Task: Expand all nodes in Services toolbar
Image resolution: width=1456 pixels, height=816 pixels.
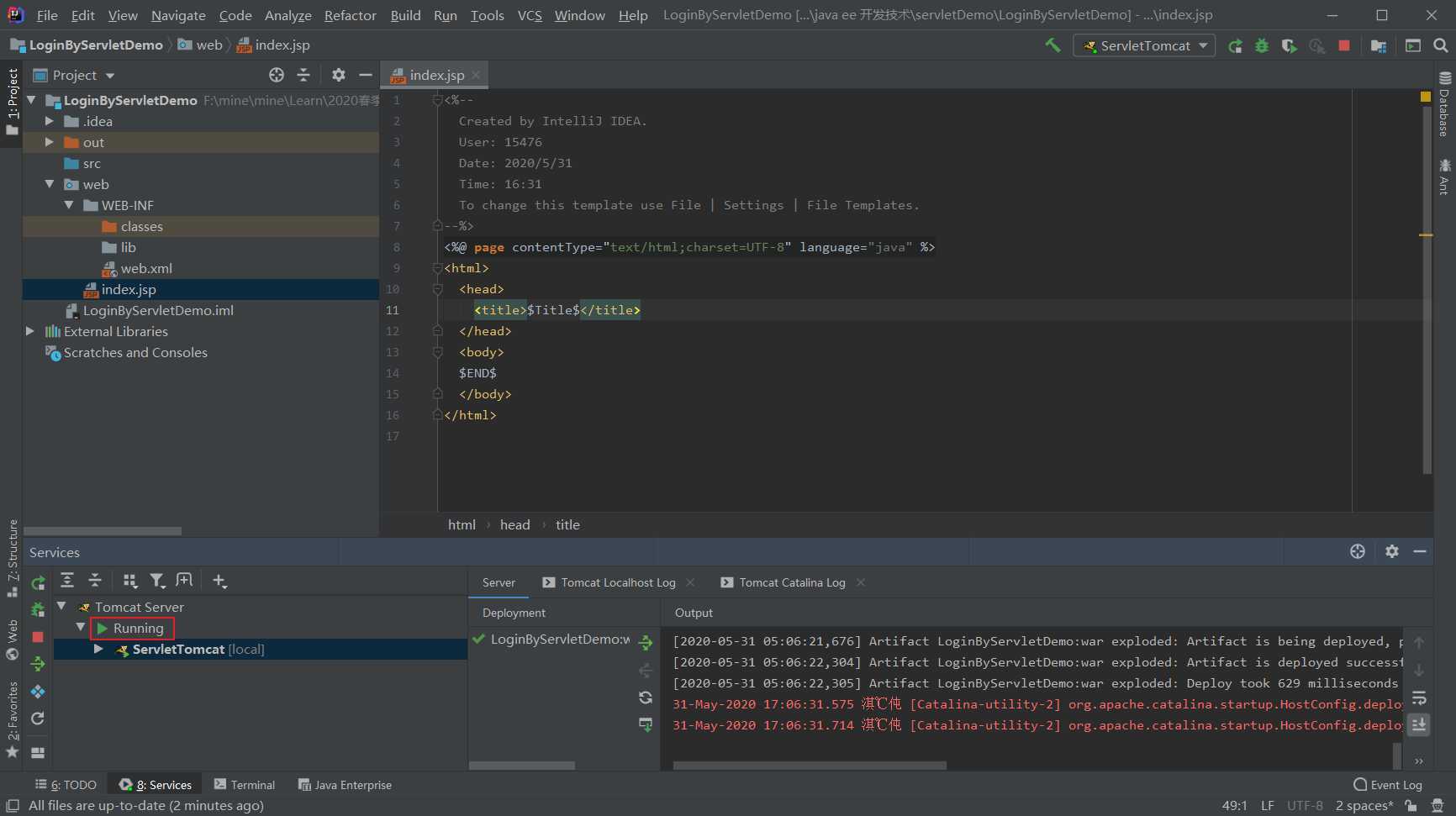Action: tap(67, 580)
